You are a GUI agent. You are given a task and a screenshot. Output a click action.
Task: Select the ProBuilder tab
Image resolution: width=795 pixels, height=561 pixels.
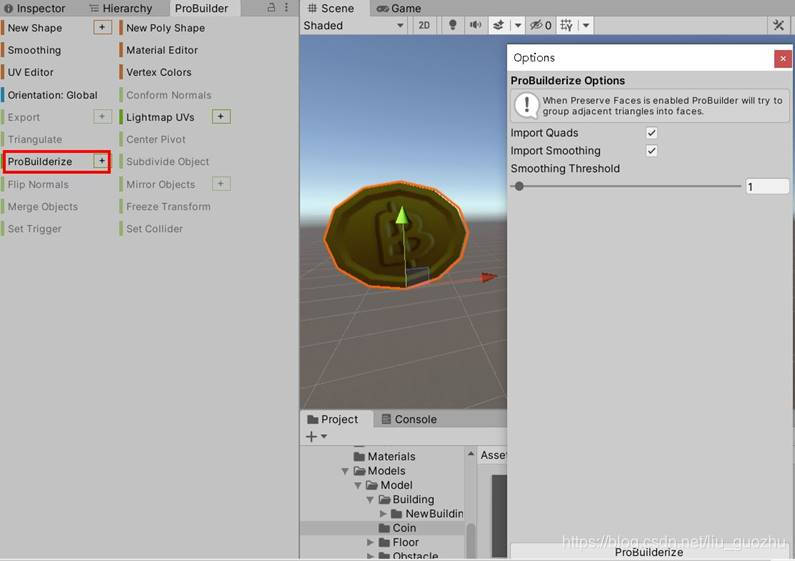click(201, 8)
